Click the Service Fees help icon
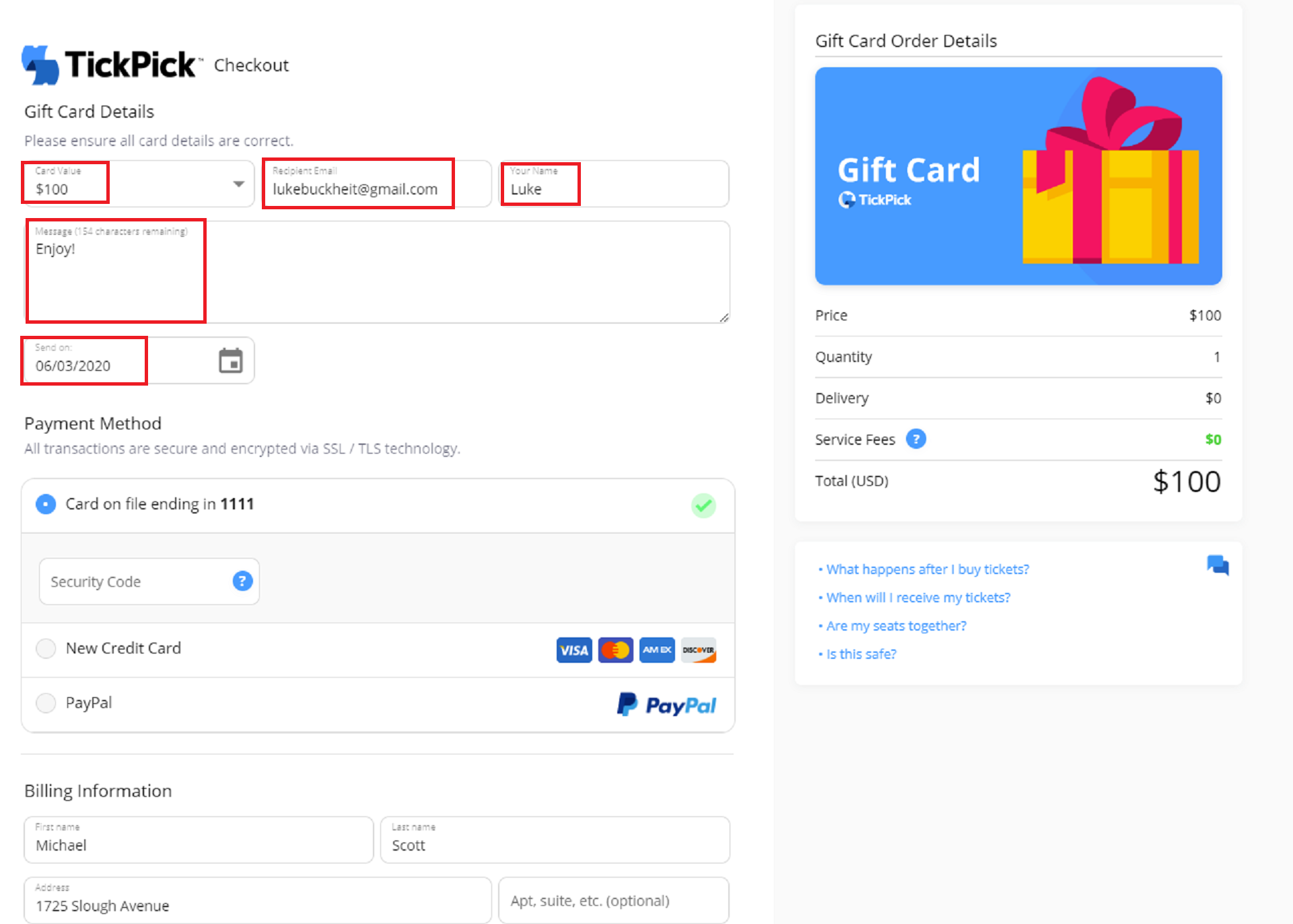1293x924 pixels. (915, 439)
